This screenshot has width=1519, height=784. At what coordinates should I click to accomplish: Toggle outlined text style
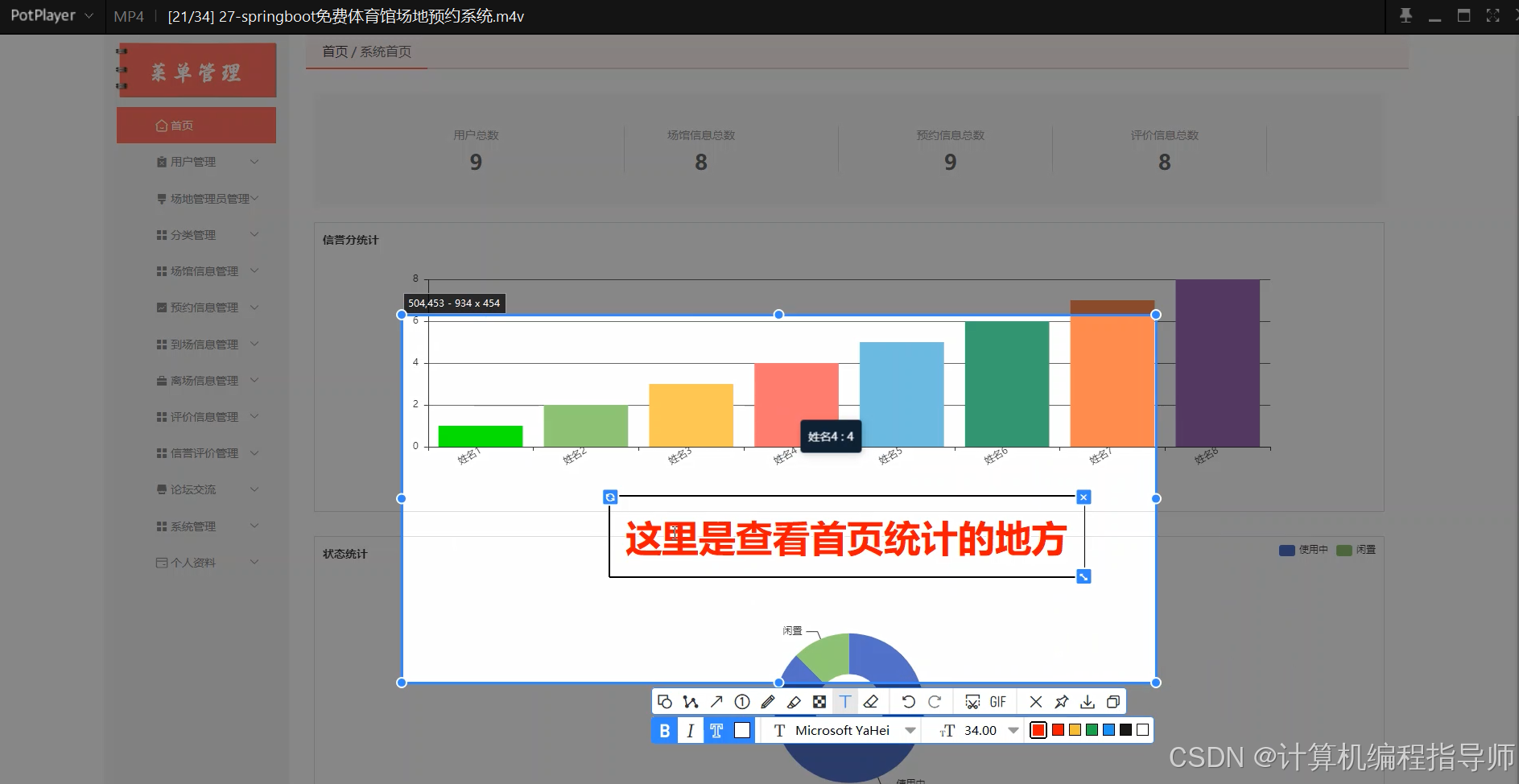(716, 730)
